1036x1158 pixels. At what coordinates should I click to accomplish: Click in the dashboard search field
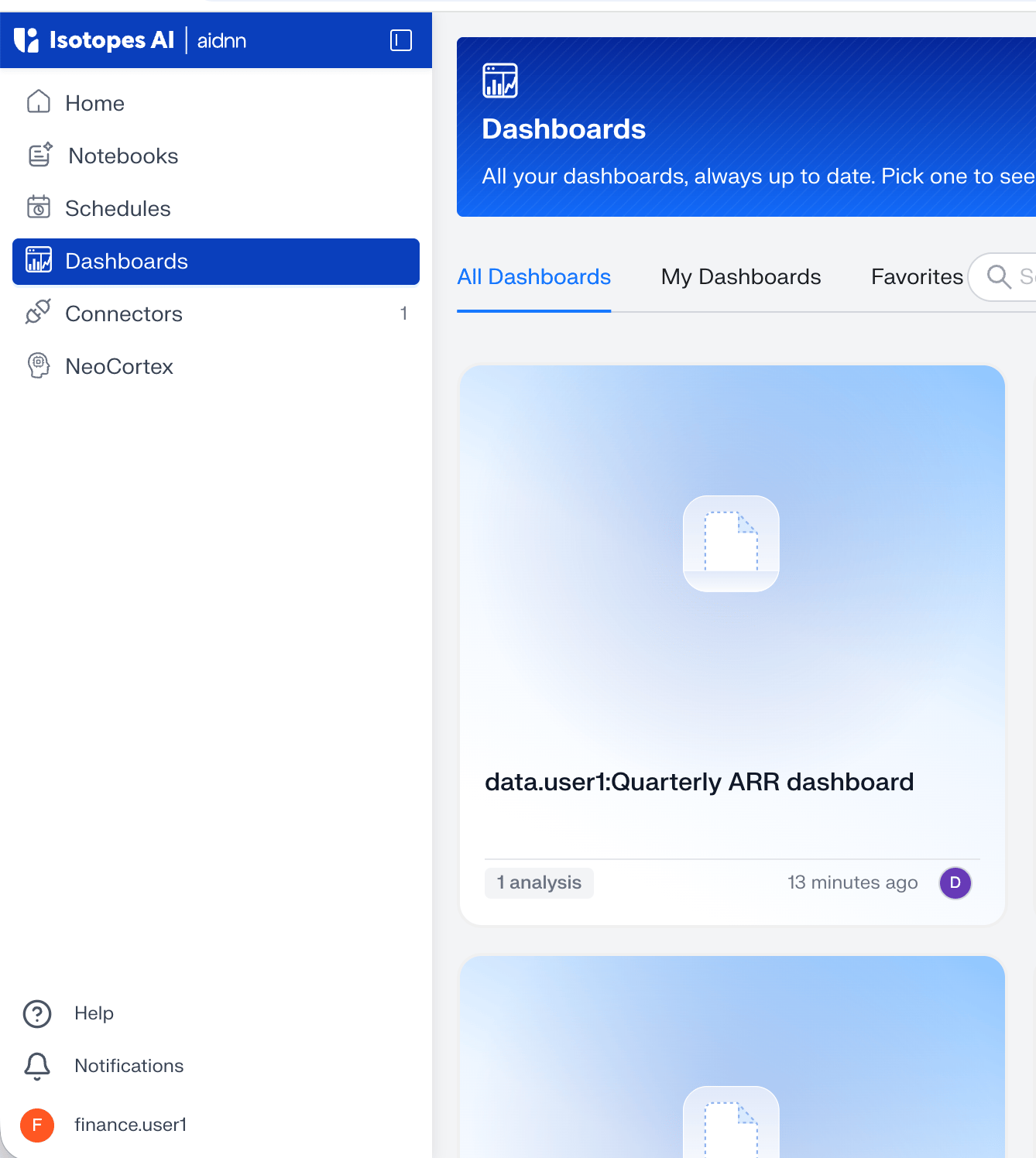point(1003,276)
